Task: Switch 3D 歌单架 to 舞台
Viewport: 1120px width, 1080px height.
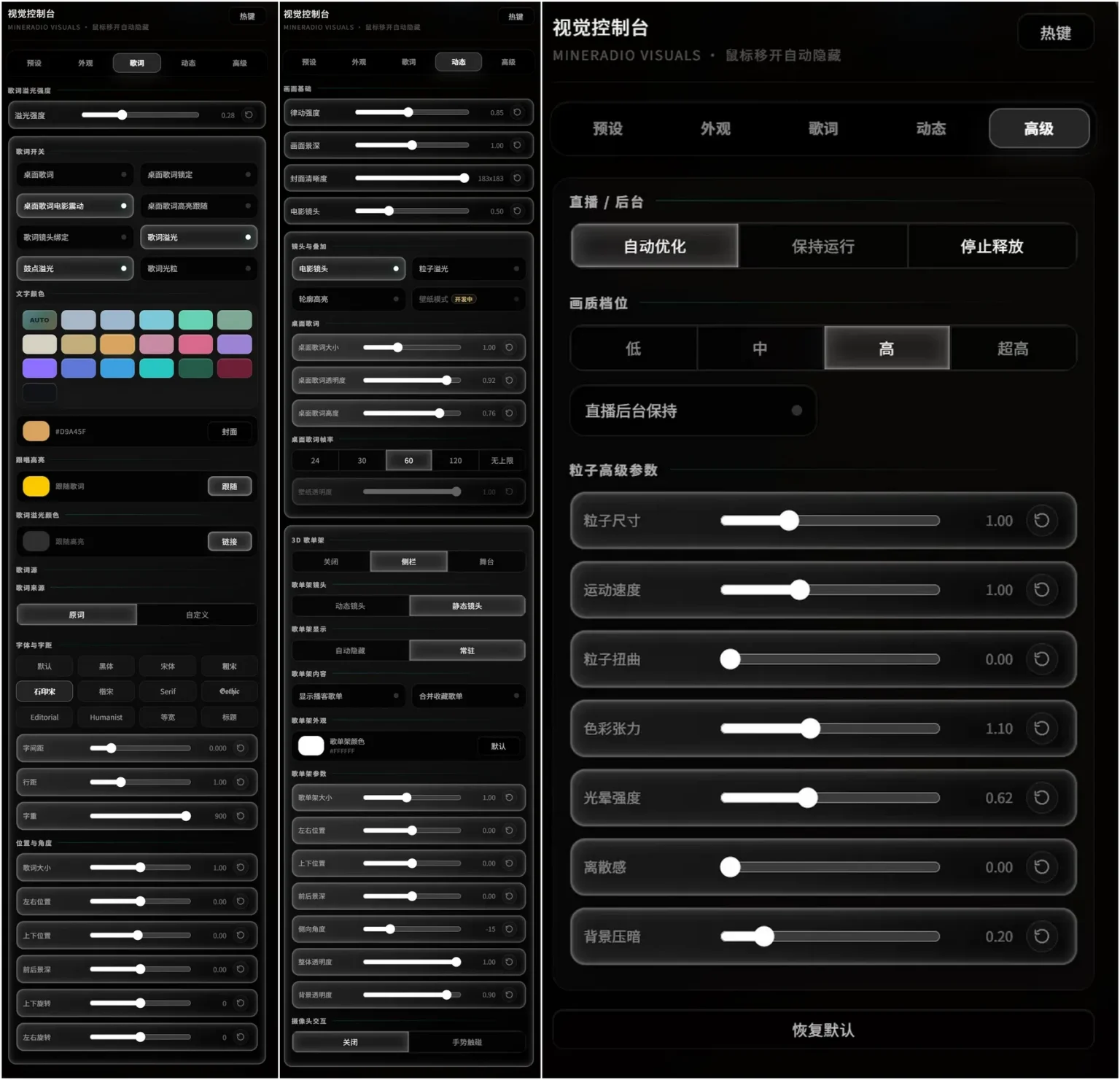Action: coord(486,562)
